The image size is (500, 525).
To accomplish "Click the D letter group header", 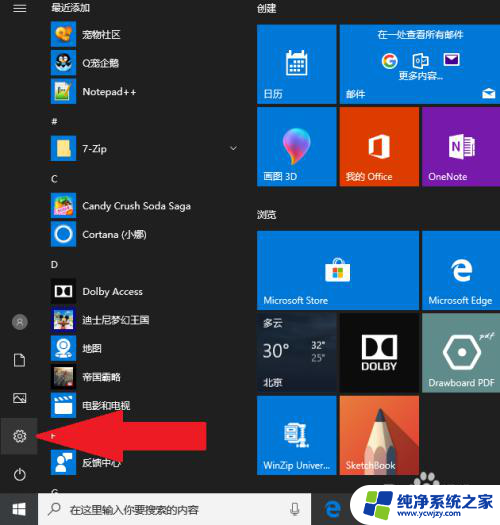I will 54,265.
